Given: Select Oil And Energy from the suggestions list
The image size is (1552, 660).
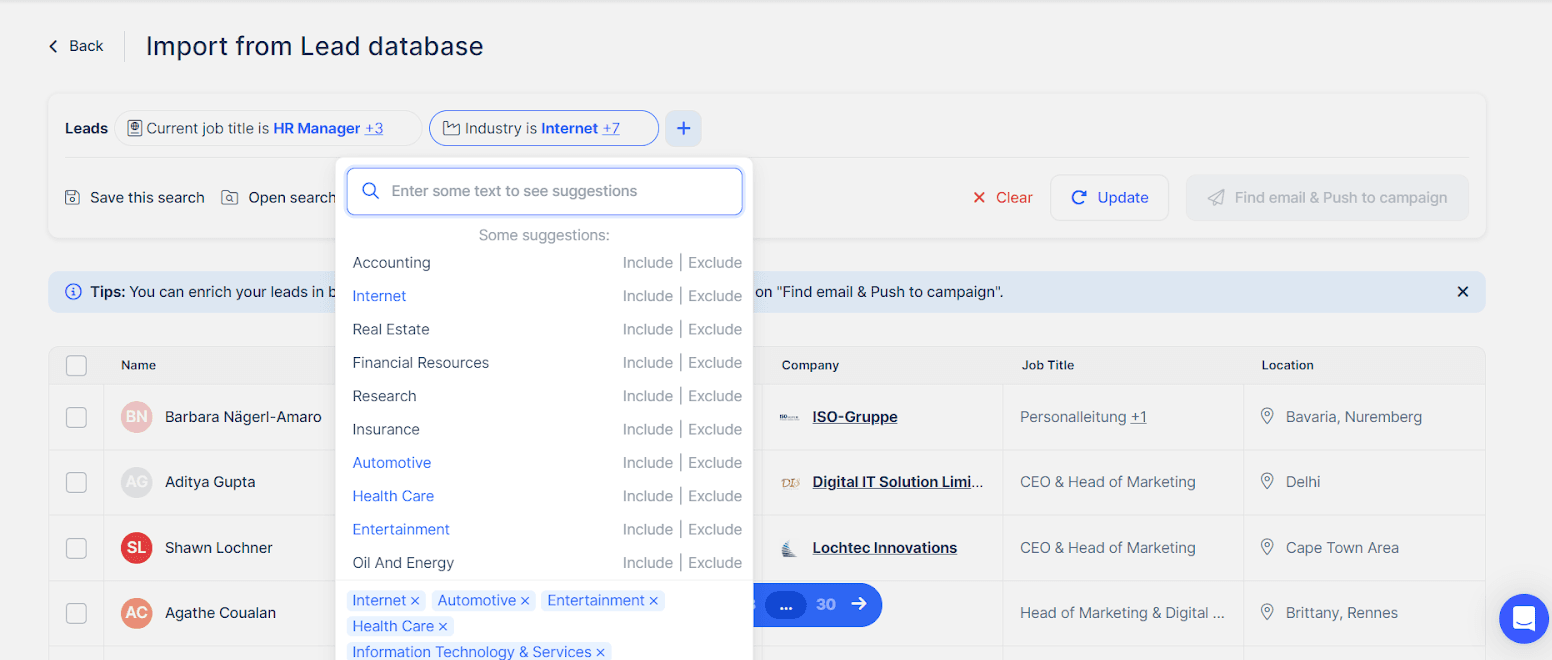Looking at the screenshot, I should click(403, 562).
